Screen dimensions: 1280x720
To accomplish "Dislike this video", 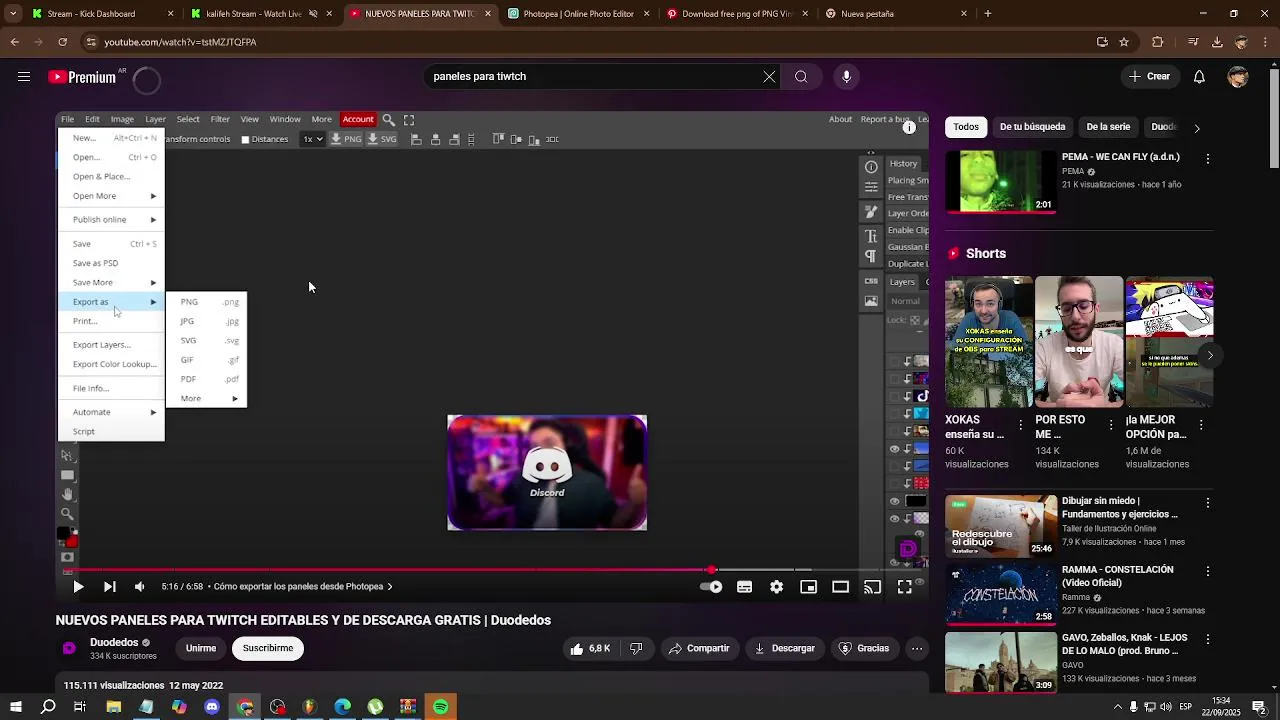I will pyautogui.click(x=636, y=649).
